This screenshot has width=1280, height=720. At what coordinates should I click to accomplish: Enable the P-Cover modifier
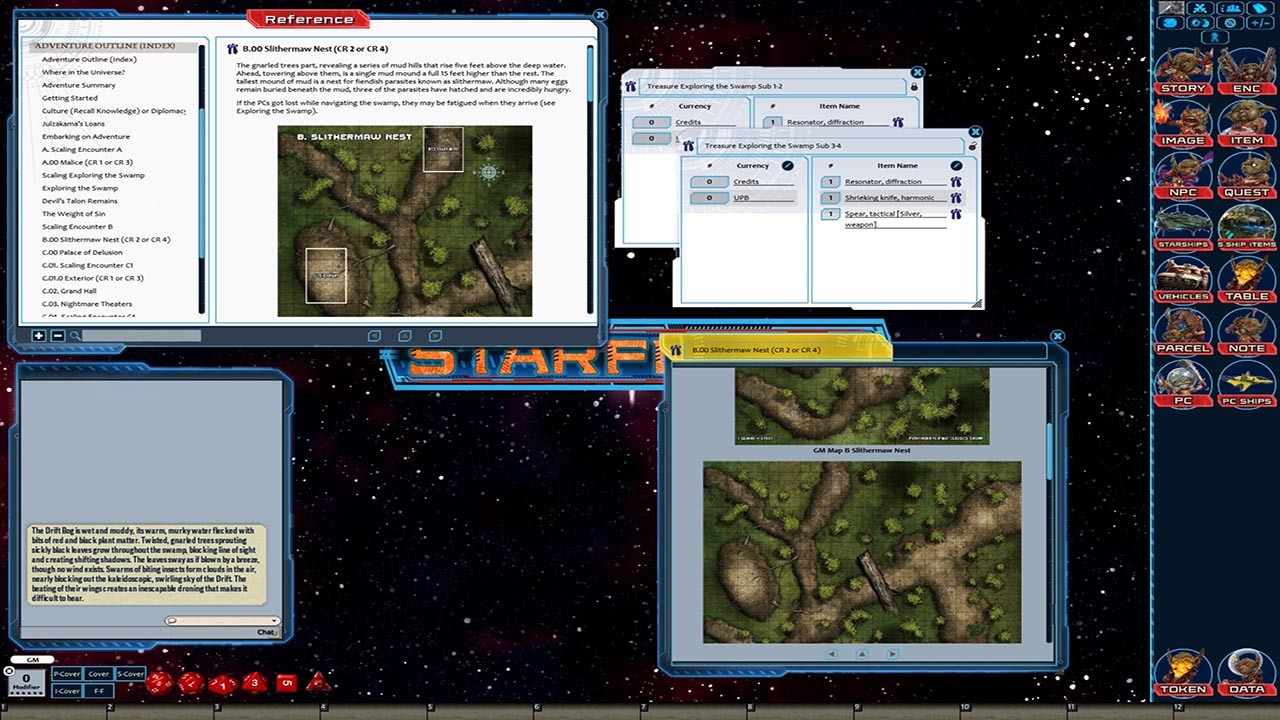[66, 674]
